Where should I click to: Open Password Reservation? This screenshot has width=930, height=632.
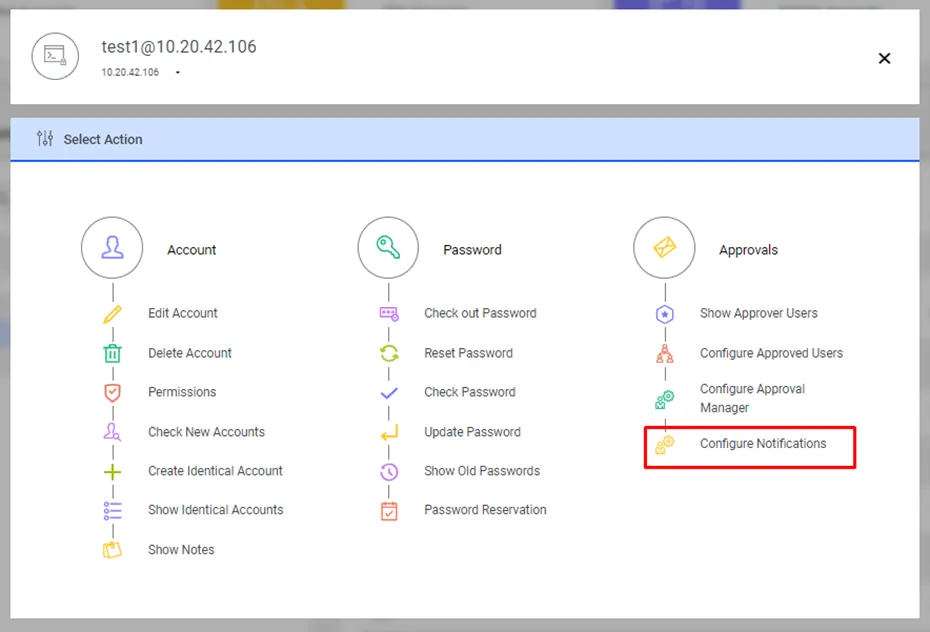click(485, 510)
